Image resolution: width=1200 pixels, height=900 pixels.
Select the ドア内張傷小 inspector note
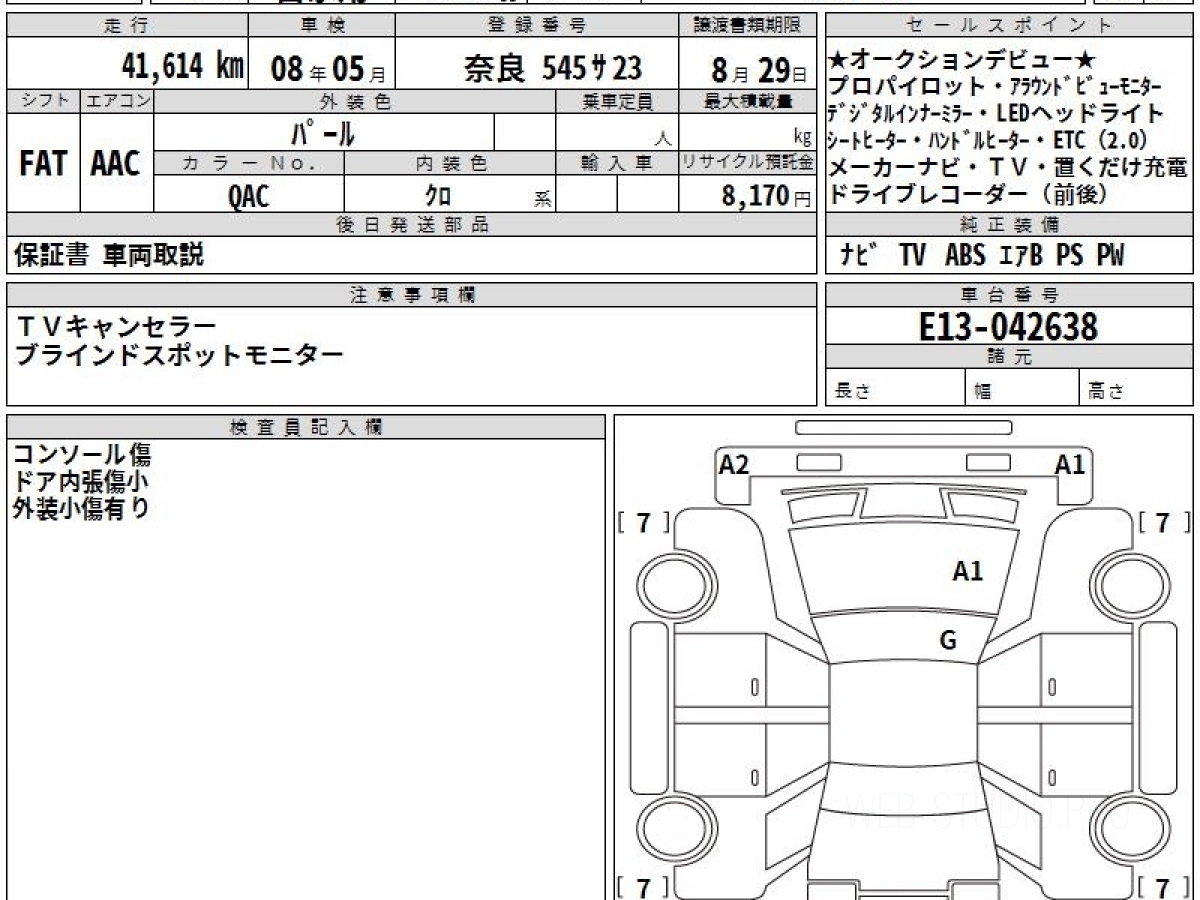pos(82,482)
